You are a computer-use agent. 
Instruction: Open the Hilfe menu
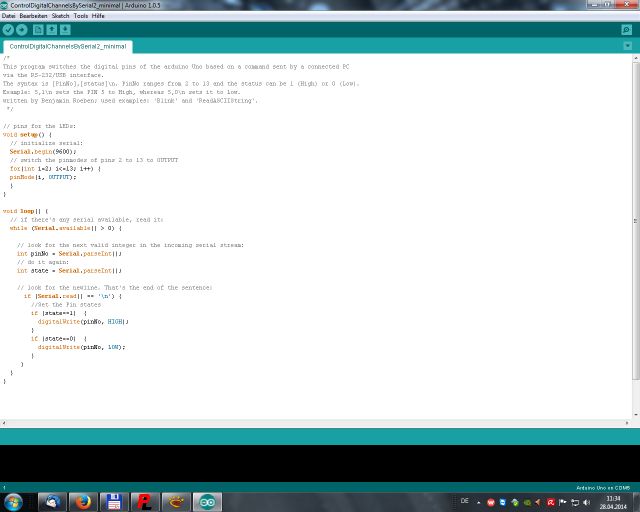pos(98,16)
